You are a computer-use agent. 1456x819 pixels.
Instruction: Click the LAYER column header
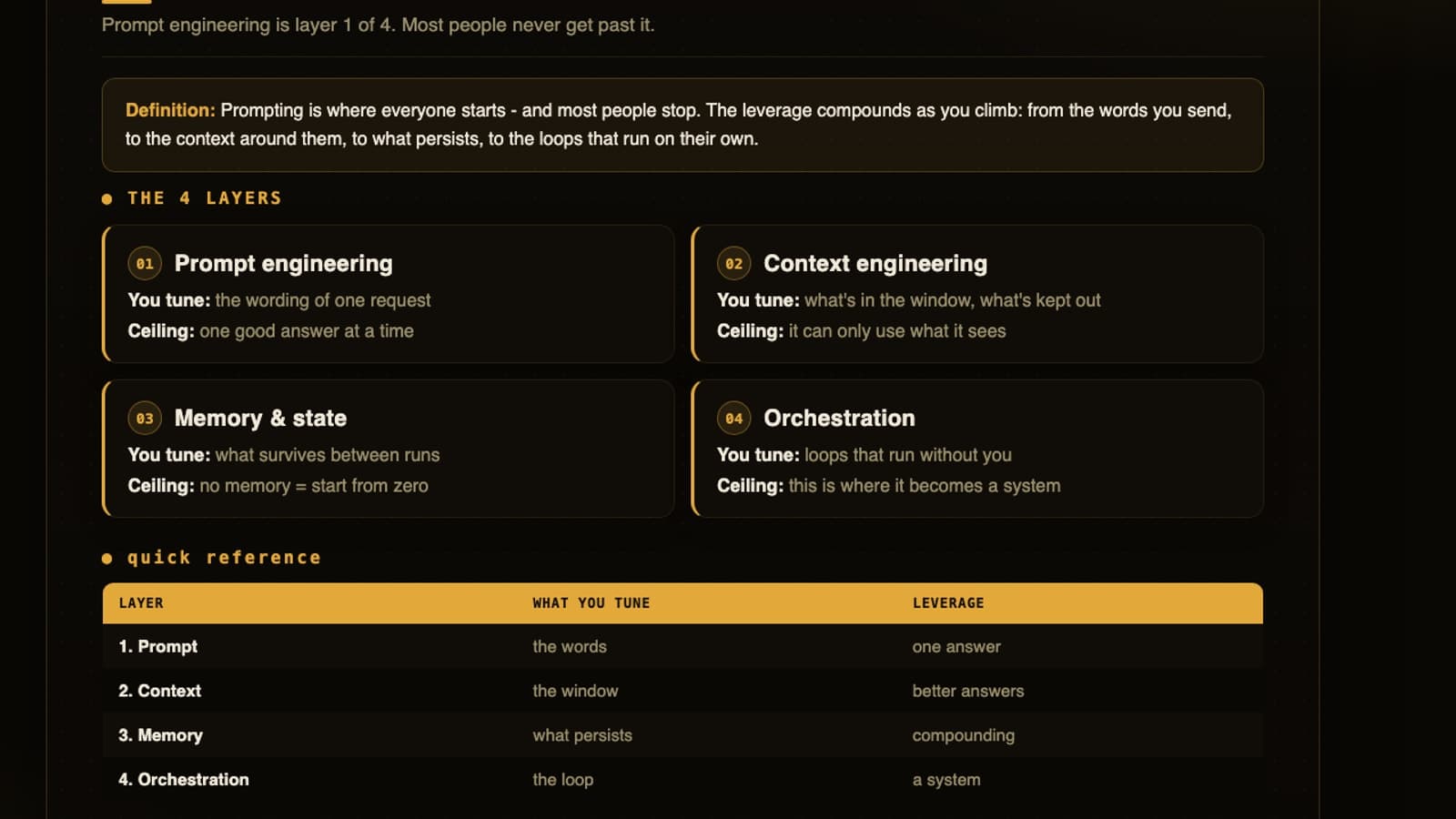point(141,603)
